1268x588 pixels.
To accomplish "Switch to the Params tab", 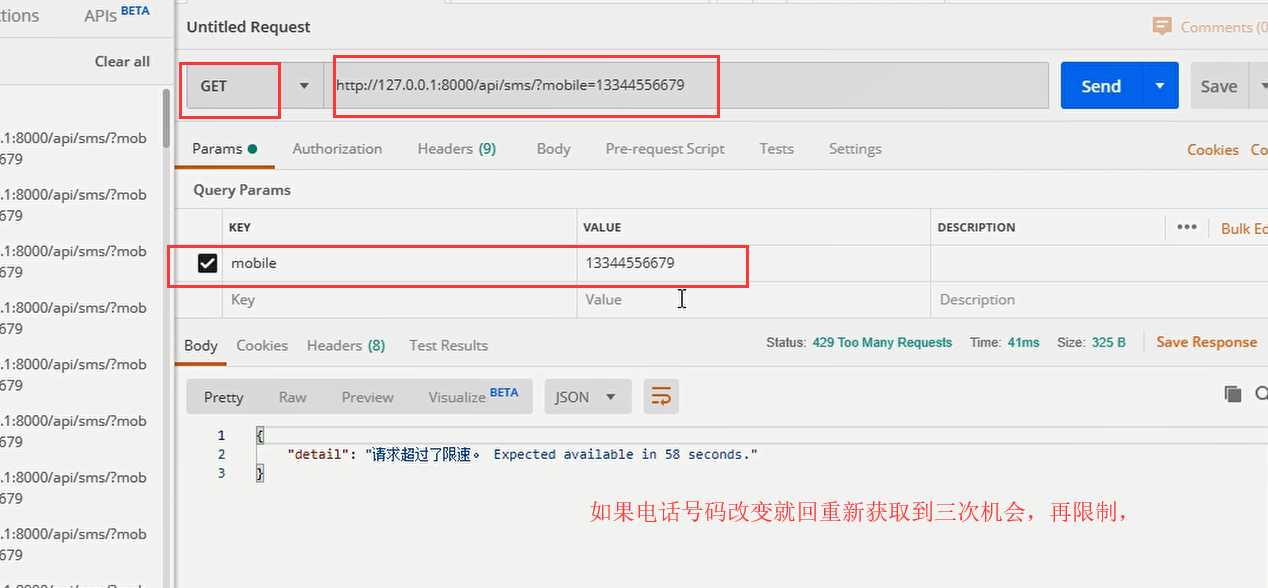I will coord(224,149).
